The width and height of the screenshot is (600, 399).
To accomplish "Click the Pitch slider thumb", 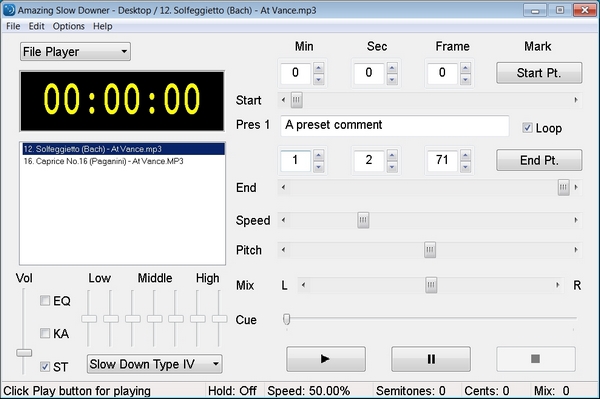I will 430,250.
